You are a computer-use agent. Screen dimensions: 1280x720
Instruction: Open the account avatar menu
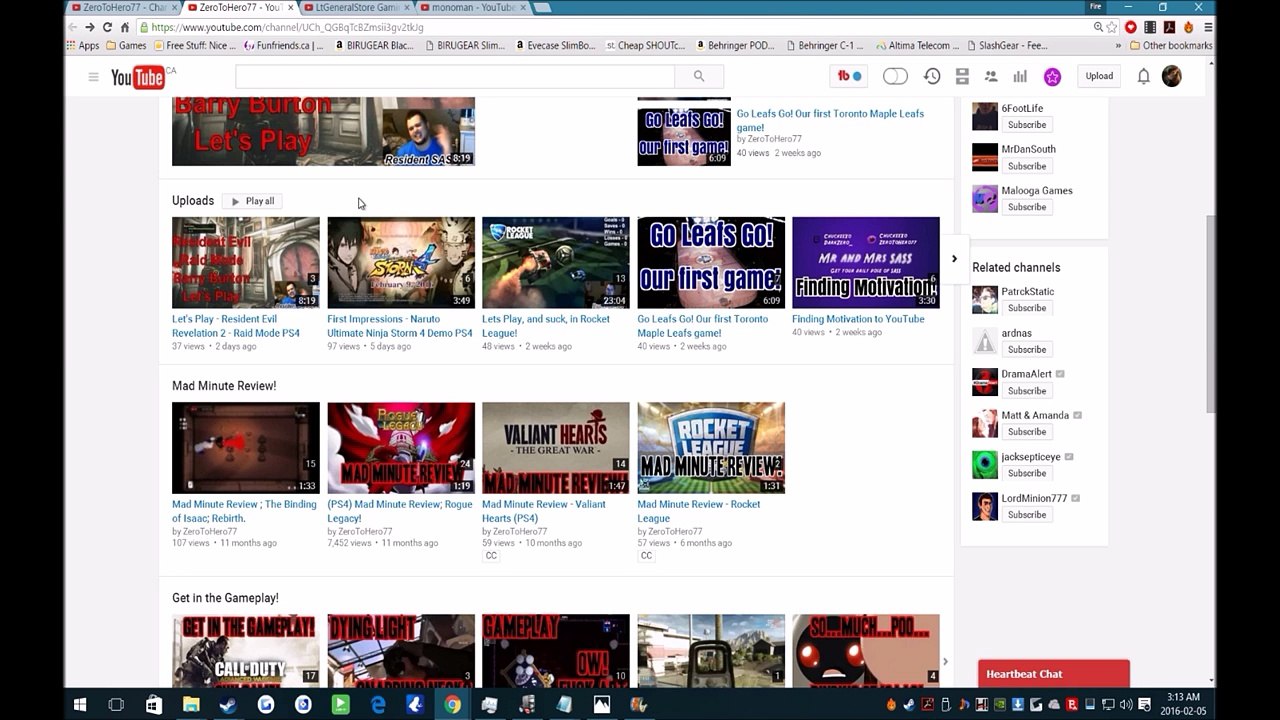point(1172,77)
